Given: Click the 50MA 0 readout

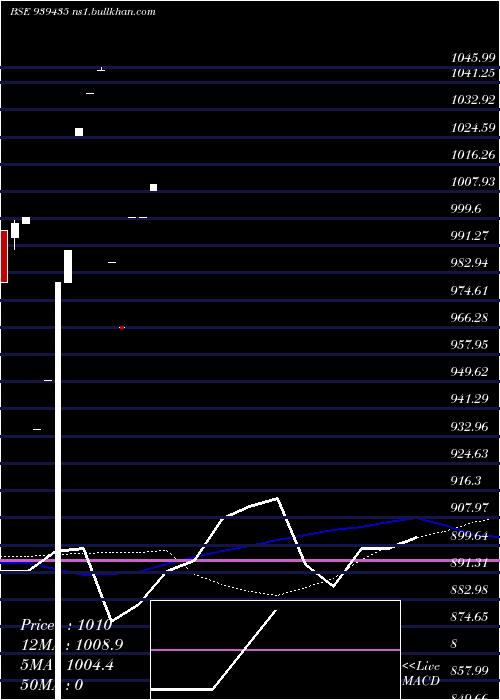Looking at the screenshot, I should (x=52, y=685).
